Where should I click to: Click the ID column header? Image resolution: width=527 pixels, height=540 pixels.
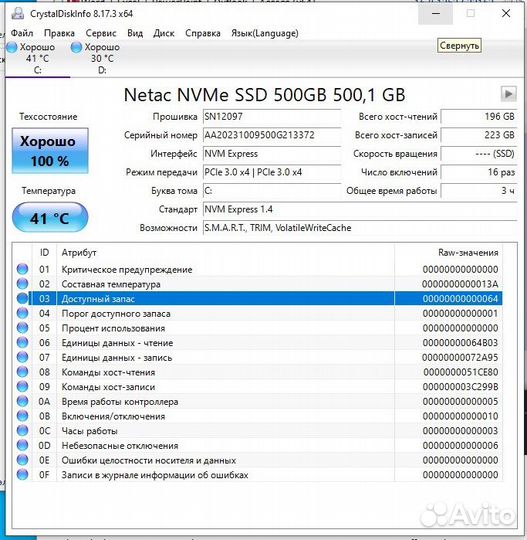[44, 253]
